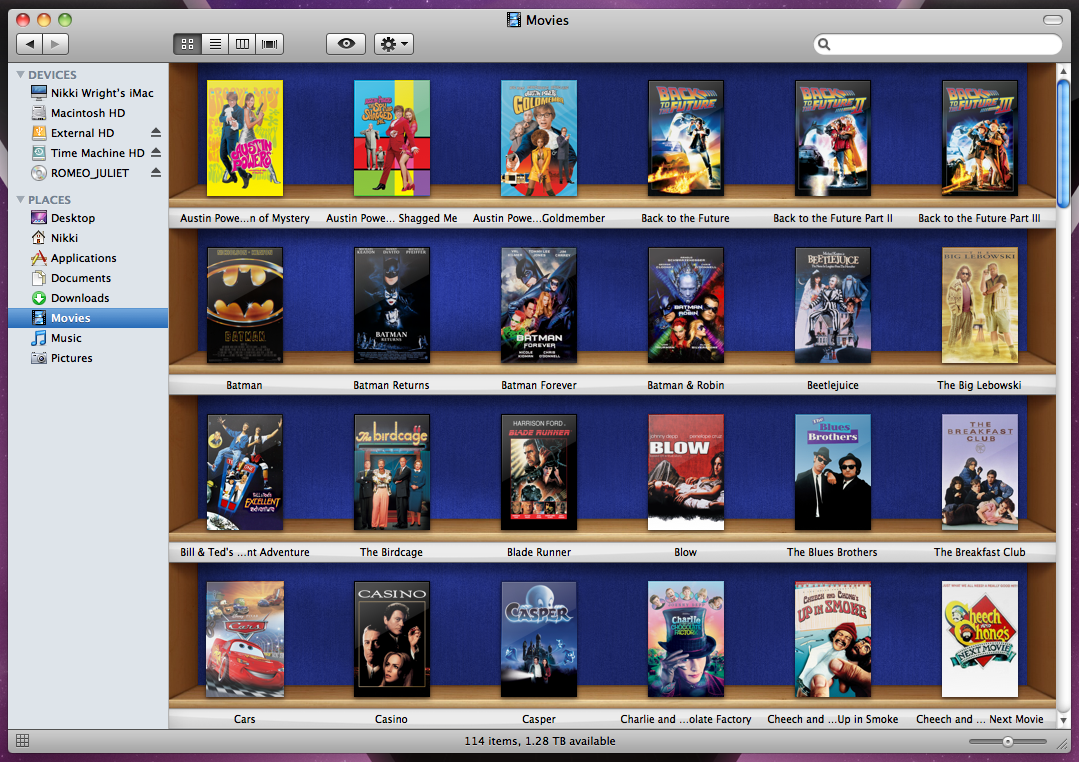Select Bill & Ted's Excellent Adventure poster
Viewport: 1079px width, 762px height.
pyautogui.click(x=244, y=472)
